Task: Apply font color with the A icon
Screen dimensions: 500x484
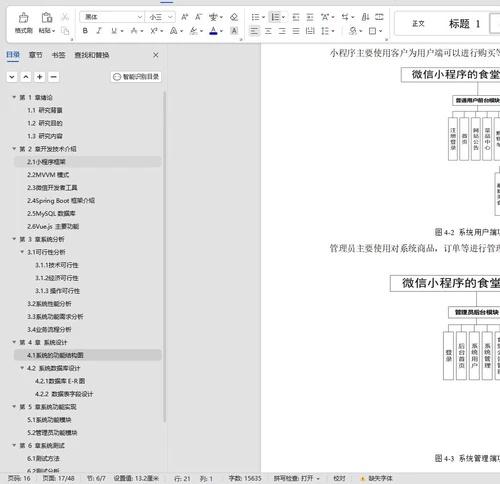Action: (x=213, y=31)
